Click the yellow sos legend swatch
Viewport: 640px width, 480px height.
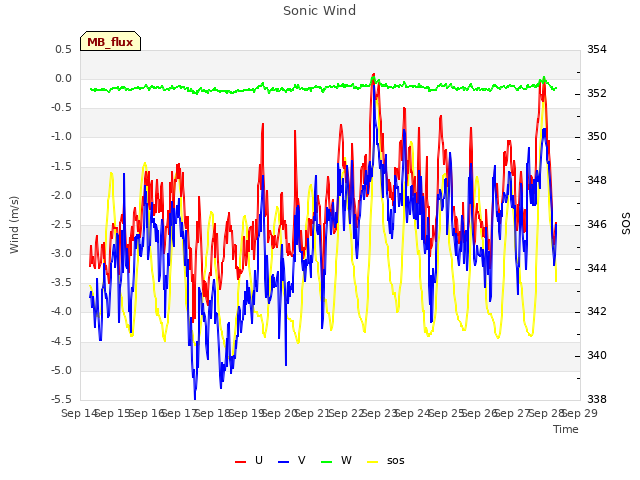point(373,462)
